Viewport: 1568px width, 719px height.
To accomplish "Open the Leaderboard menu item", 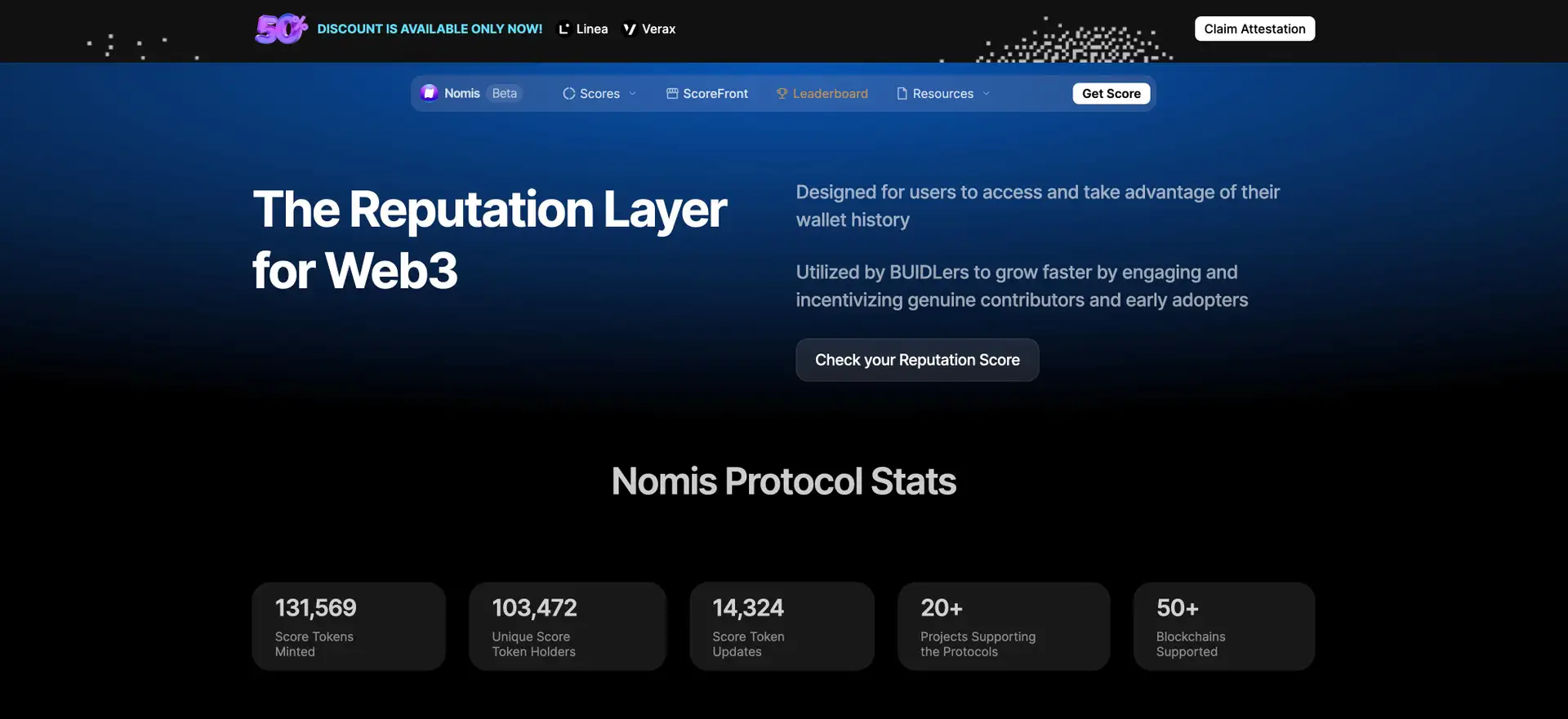I will pyautogui.click(x=830, y=94).
